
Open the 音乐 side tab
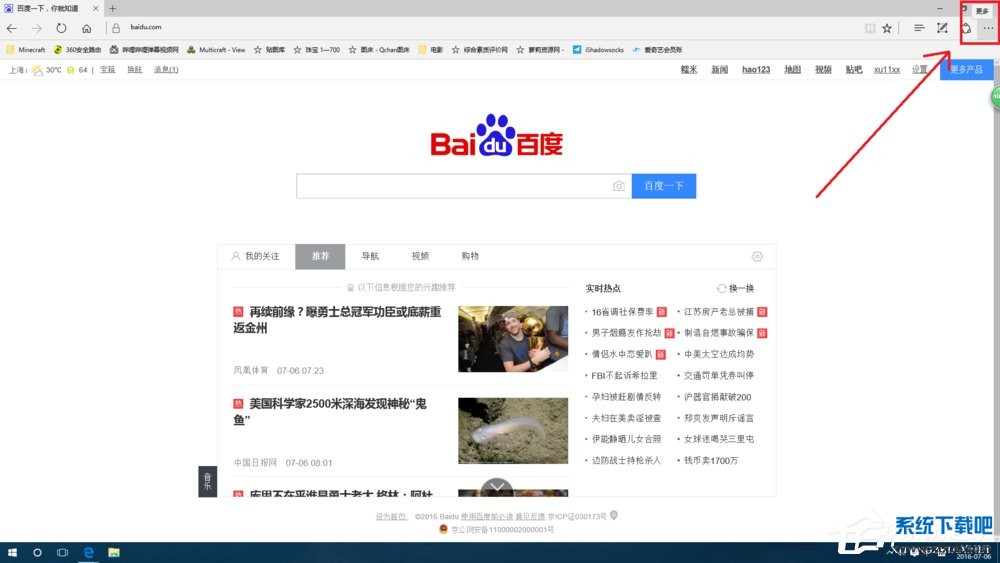(x=207, y=481)
